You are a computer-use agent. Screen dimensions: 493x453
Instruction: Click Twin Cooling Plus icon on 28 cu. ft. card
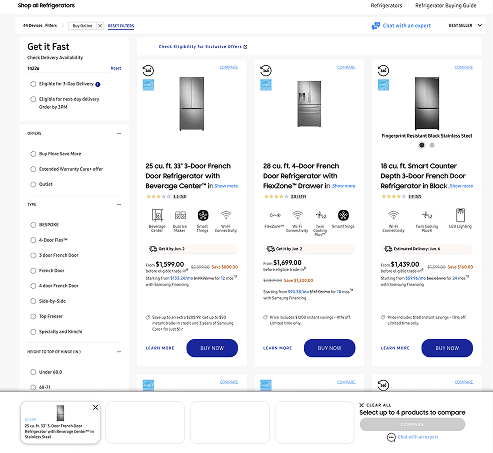pyautogui.click(x=321, y=215)
